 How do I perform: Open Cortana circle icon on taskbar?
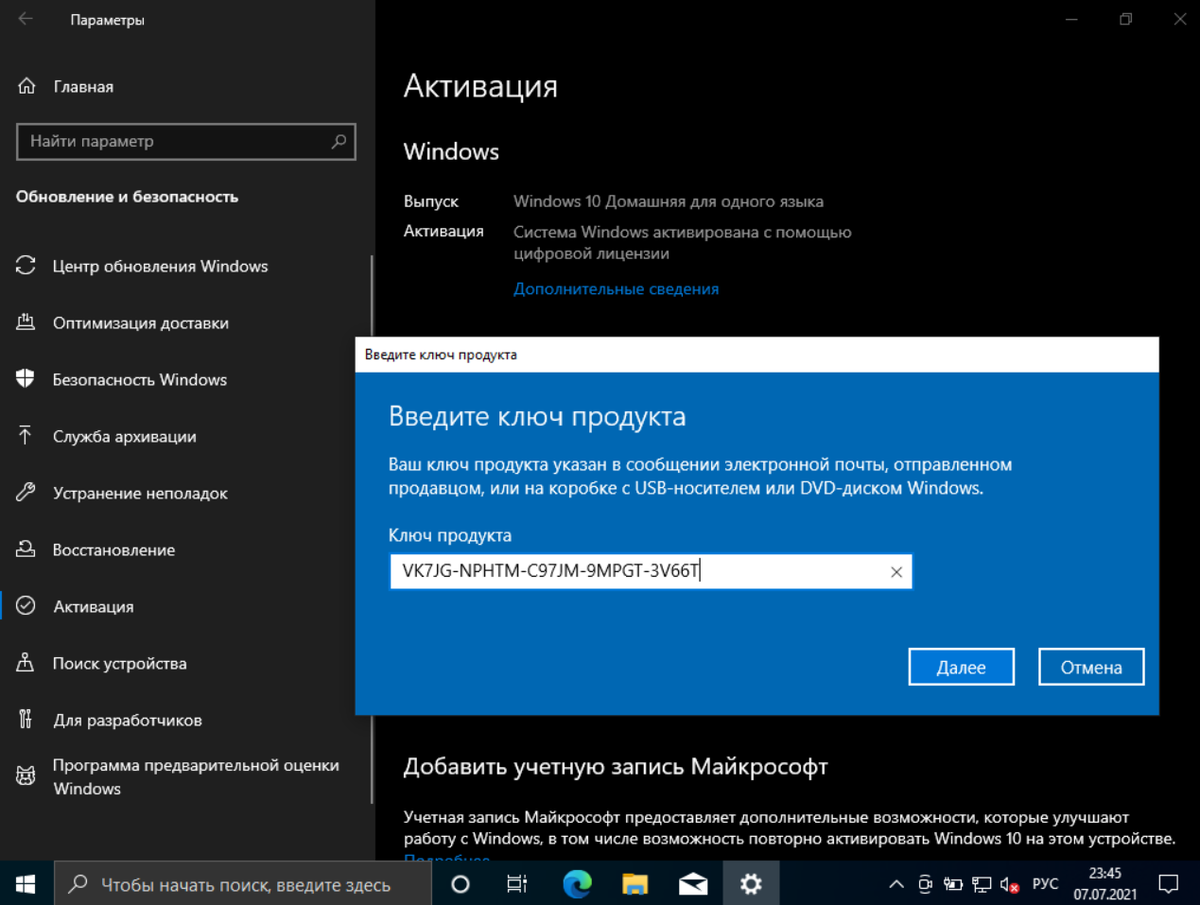461,884
